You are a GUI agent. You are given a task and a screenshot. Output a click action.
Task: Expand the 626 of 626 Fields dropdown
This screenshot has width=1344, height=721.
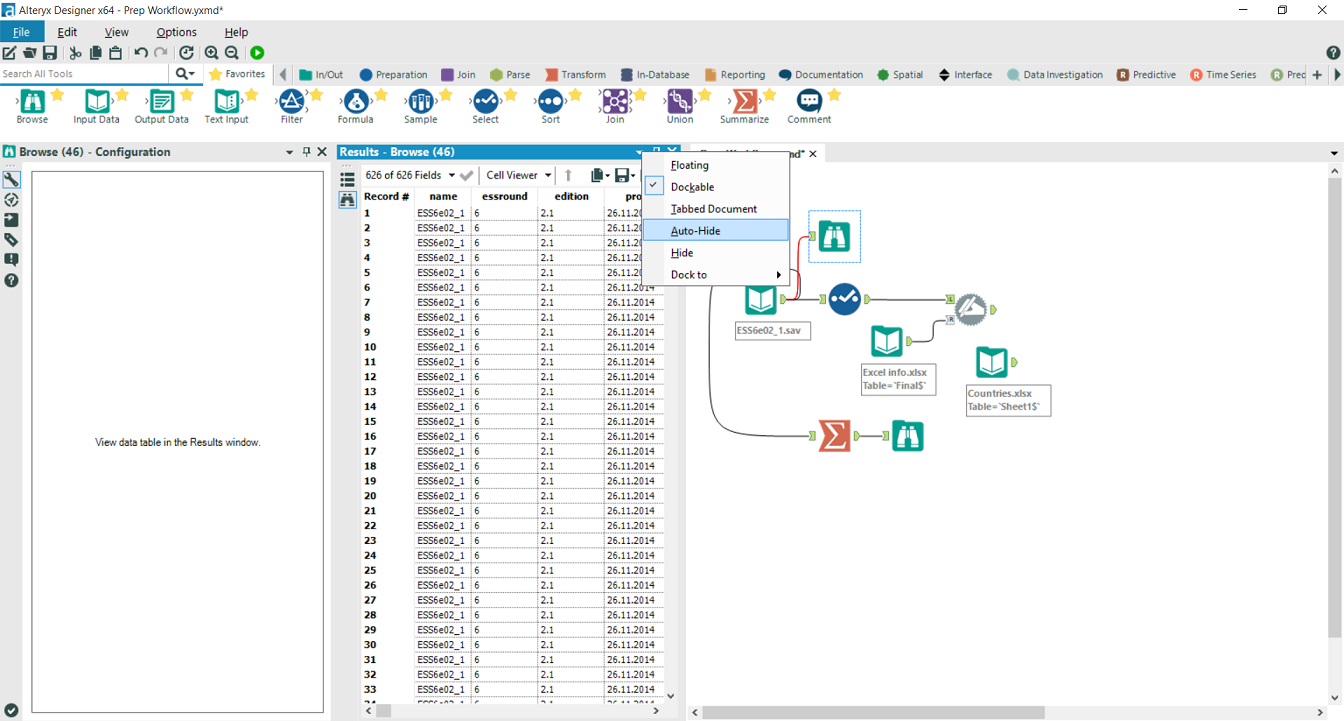(x=410, y=175)
